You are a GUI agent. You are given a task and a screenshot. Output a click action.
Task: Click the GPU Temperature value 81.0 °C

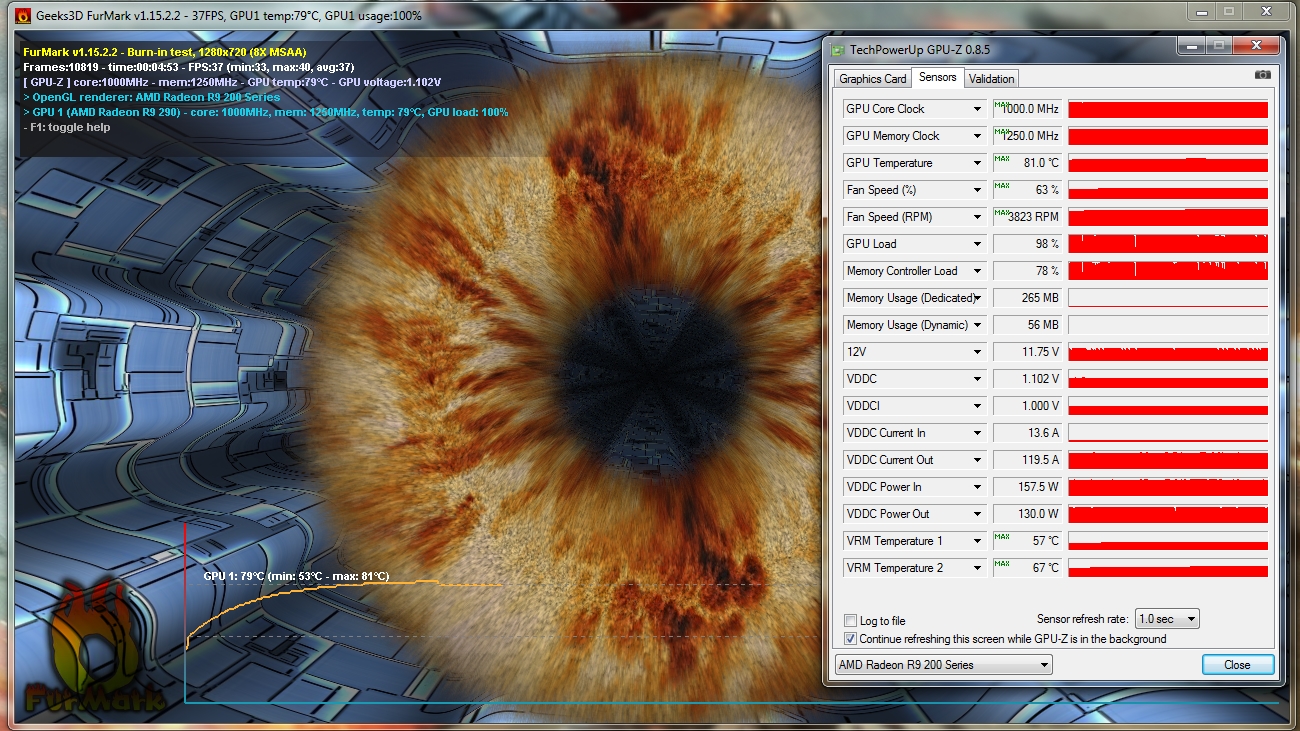tap(1027, 163)
